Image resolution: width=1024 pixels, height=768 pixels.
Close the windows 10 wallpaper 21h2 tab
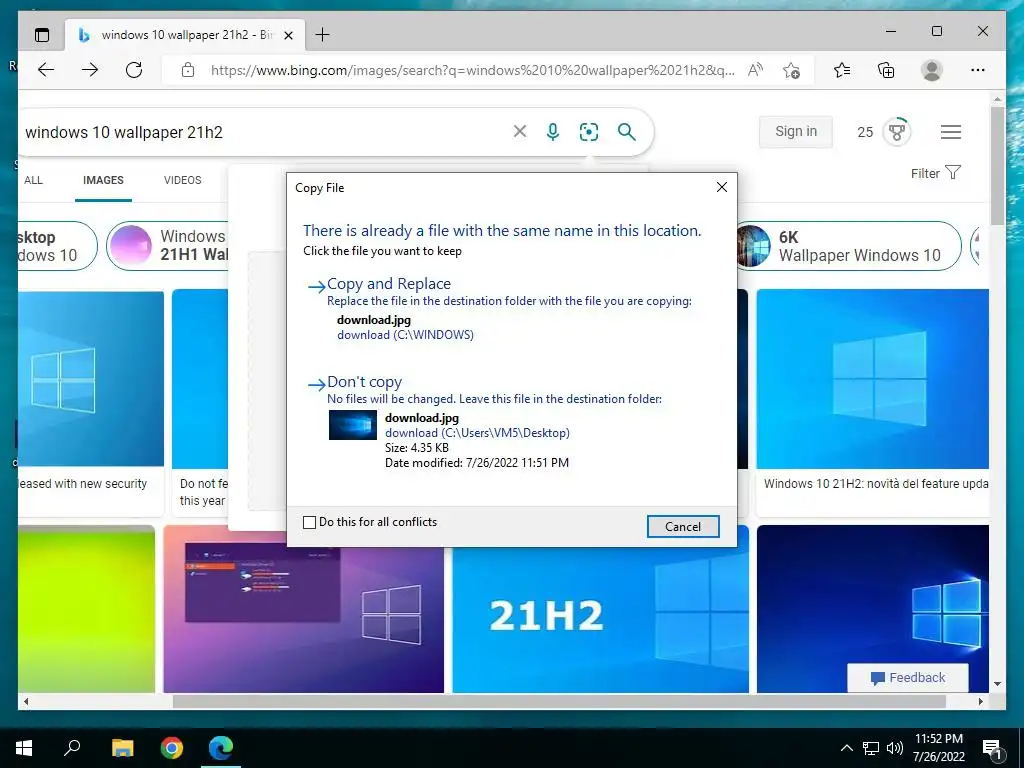point(288,35)
